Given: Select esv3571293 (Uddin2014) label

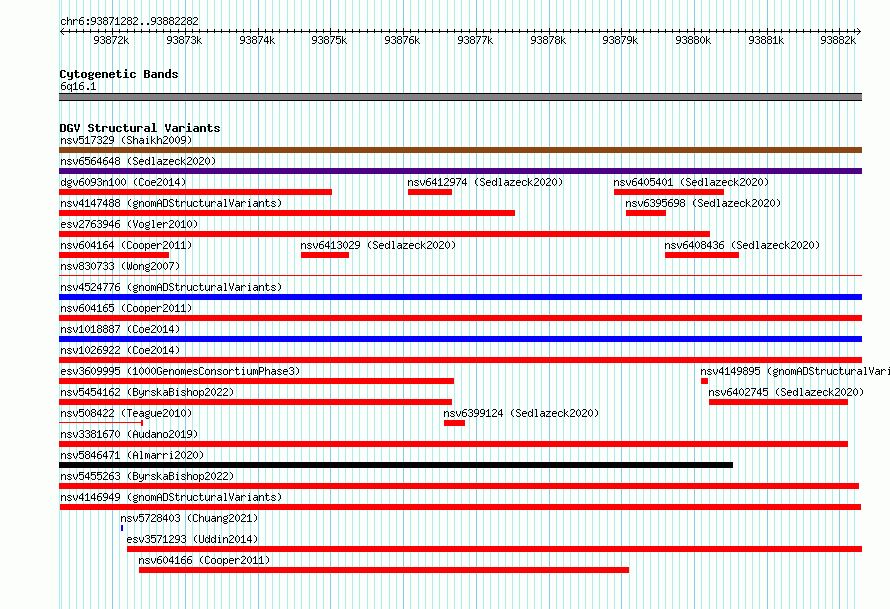Looking at the screenshot, I should coord(192,539).
